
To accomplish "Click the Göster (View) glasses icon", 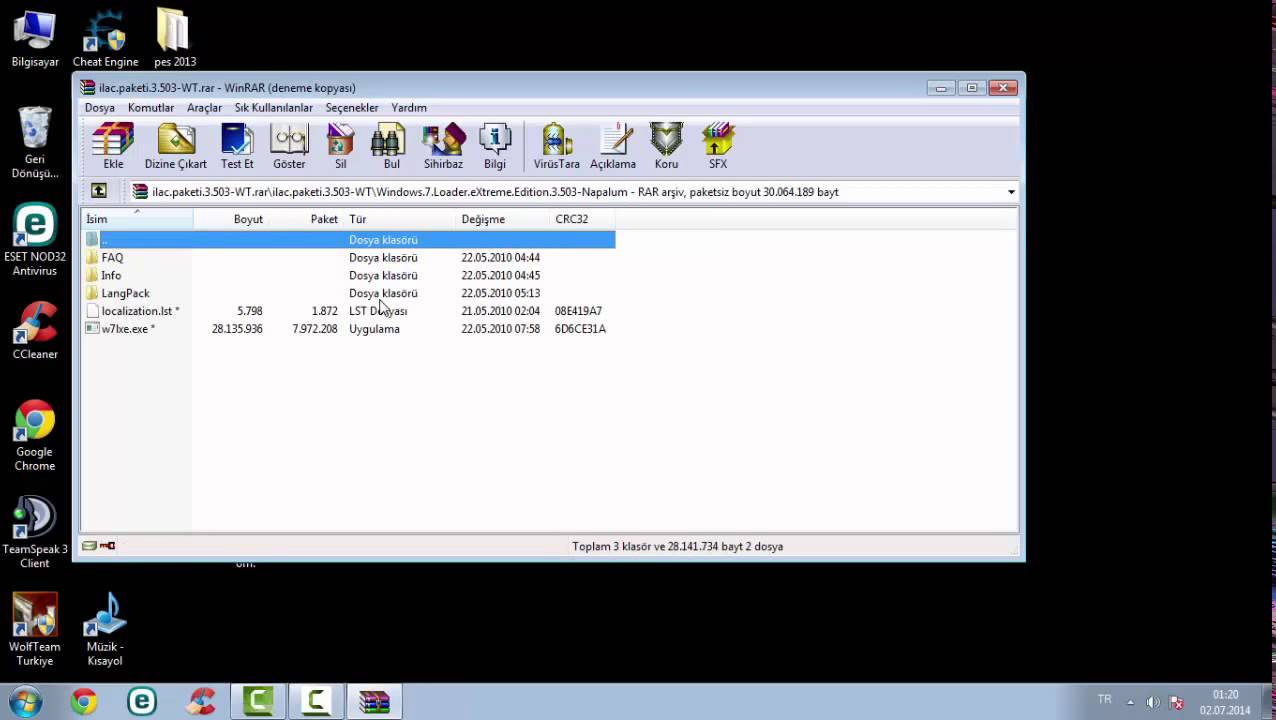I will (289, 146).
